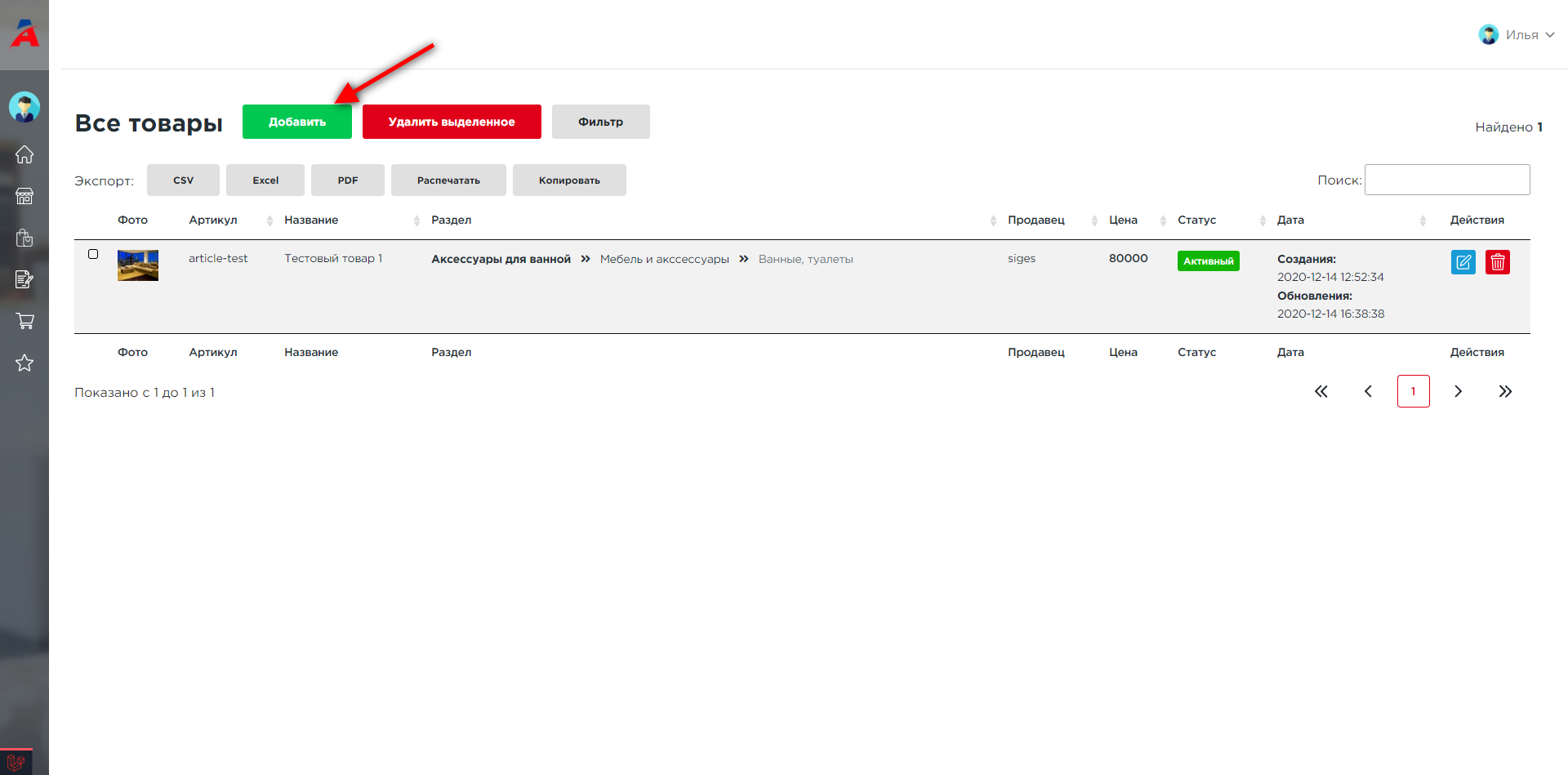
Task: Click Аксессуары для ванной category text
Action: 501,259
